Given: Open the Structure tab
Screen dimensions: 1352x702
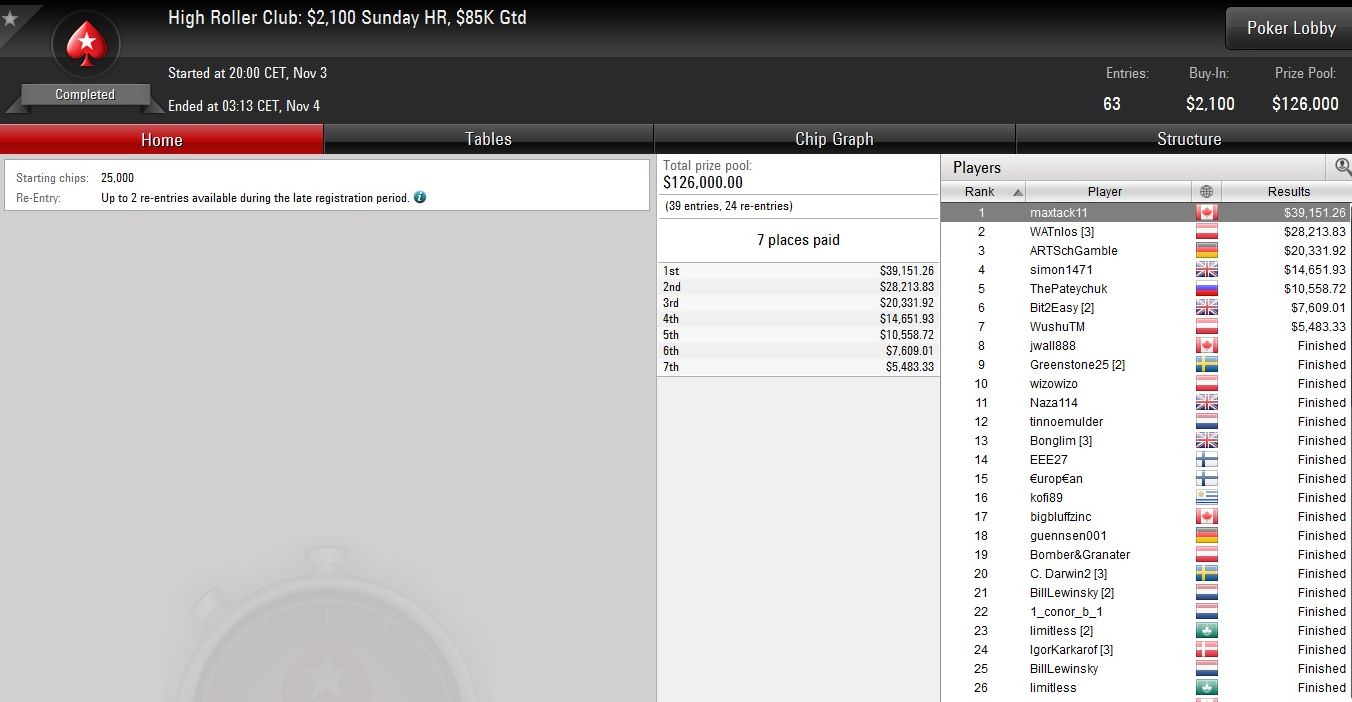Looking at the screenshot, I should click(x=1188, y=139).
